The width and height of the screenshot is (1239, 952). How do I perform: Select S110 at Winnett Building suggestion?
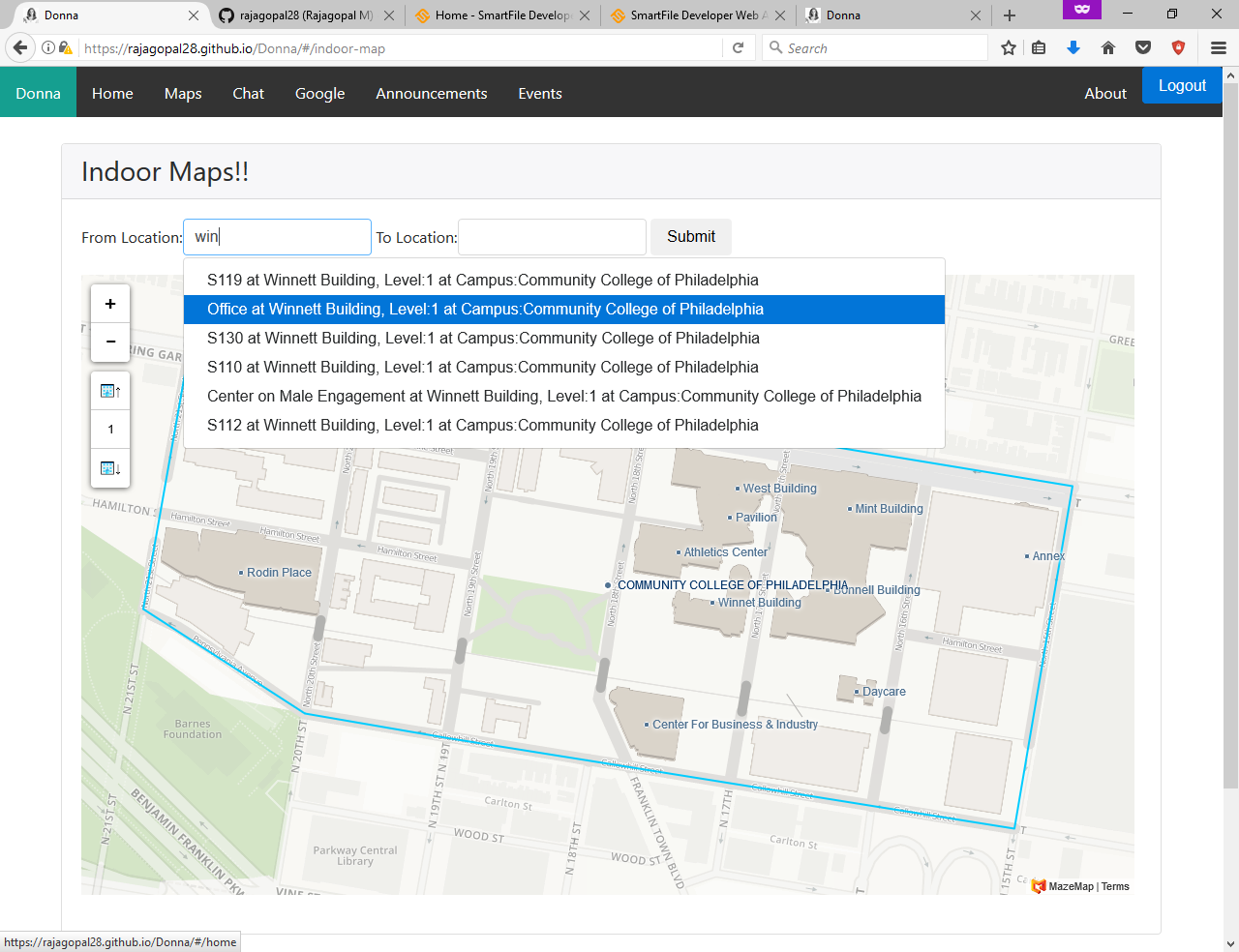[x=564, y=368]
